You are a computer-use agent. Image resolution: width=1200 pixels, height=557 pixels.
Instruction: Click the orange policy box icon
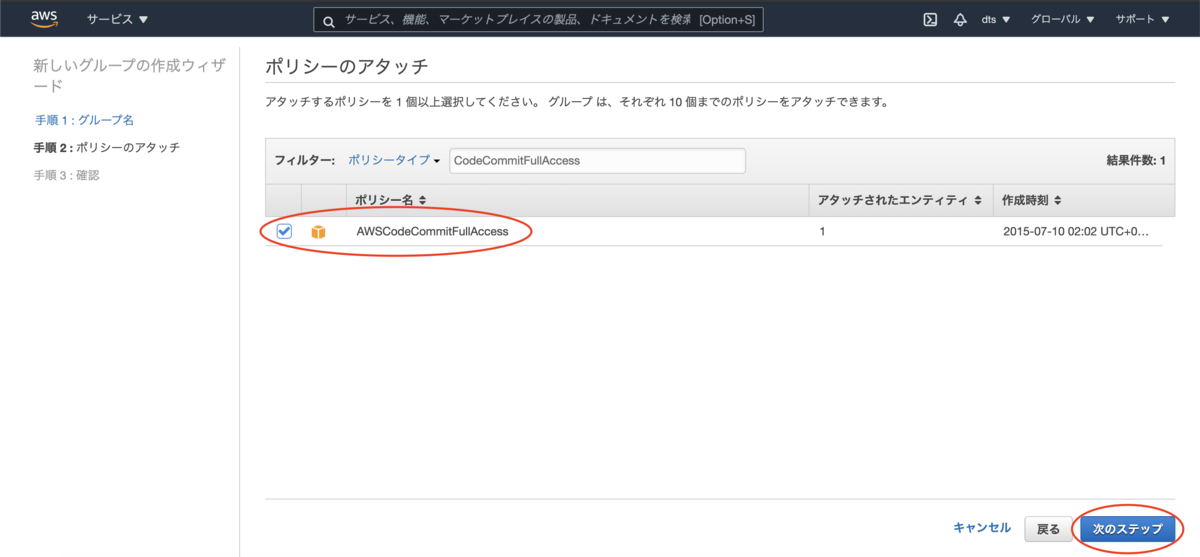(x=318, y=232)
